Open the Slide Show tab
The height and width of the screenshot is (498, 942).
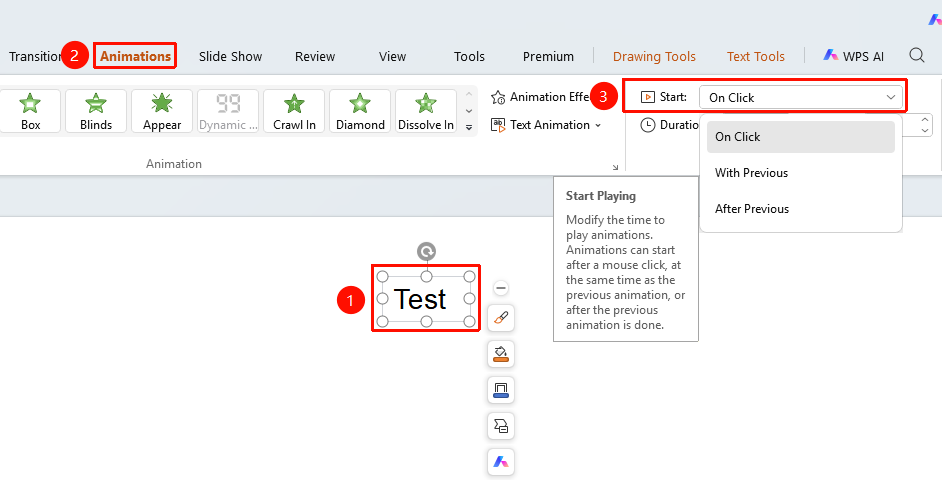point(230,56)
